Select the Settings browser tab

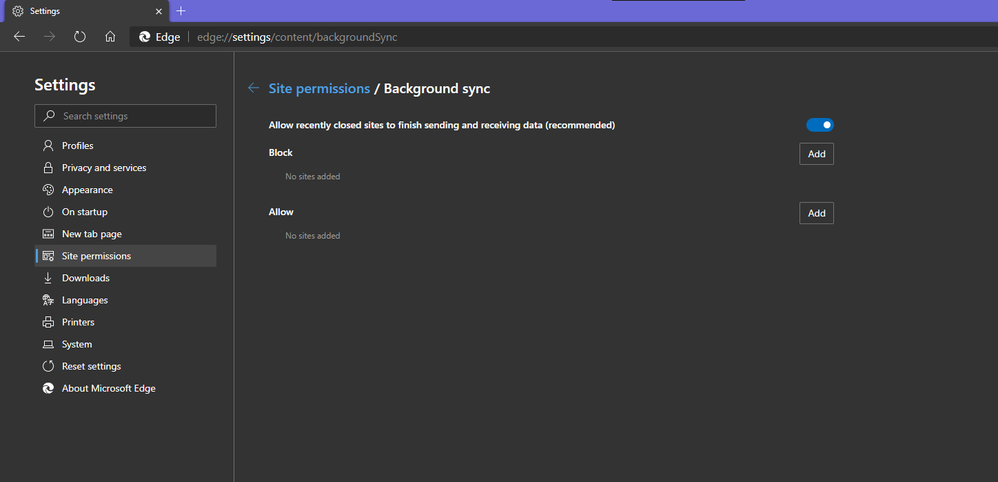click(x=85, y=11)
